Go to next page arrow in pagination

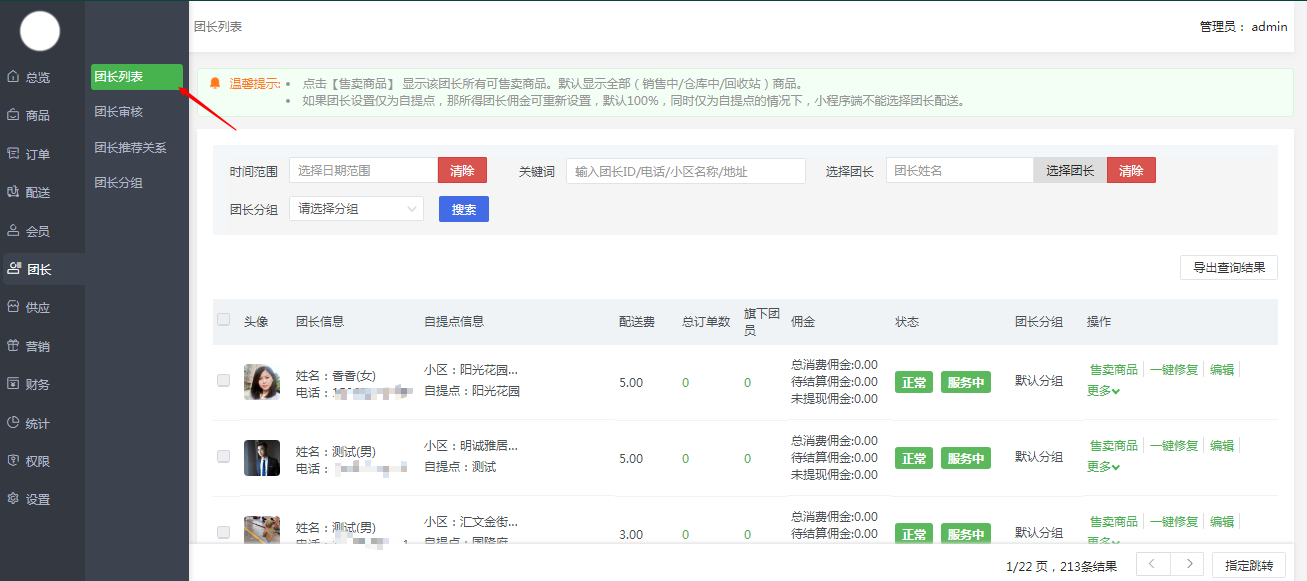pos(1187,564)
